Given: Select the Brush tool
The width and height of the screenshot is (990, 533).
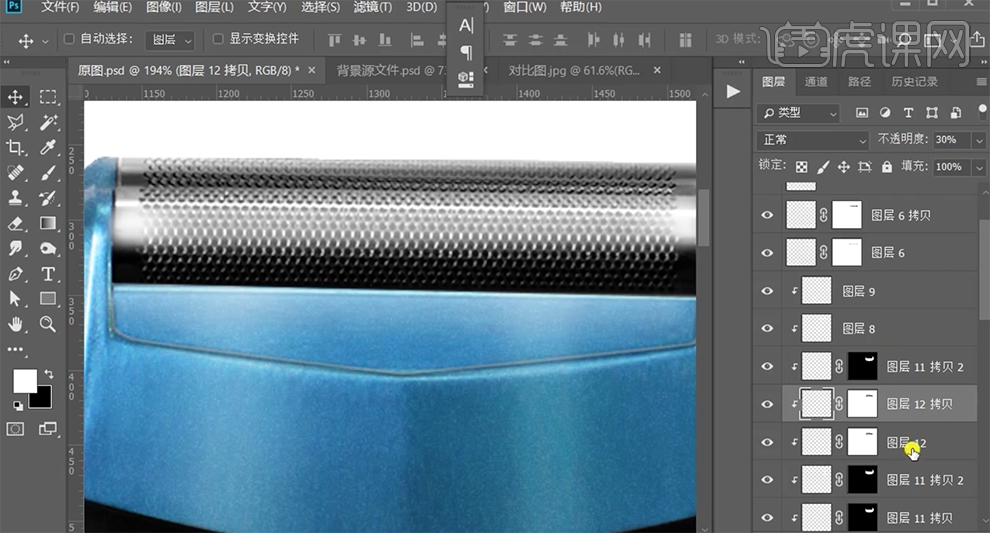Looking at the screenshot, I should click(x=48, y=172).
